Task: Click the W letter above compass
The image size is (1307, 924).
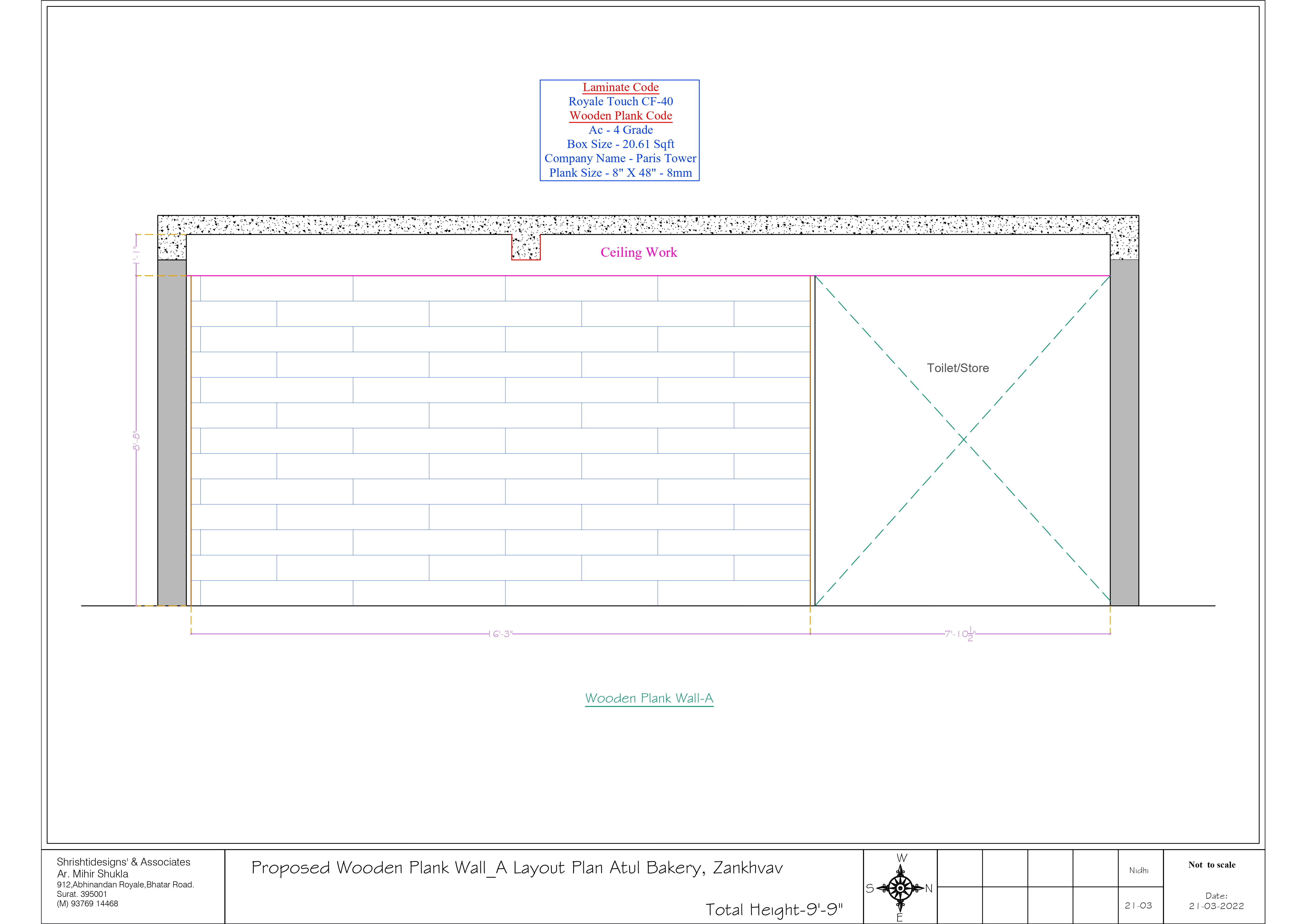Action: [x=902, y=858]
